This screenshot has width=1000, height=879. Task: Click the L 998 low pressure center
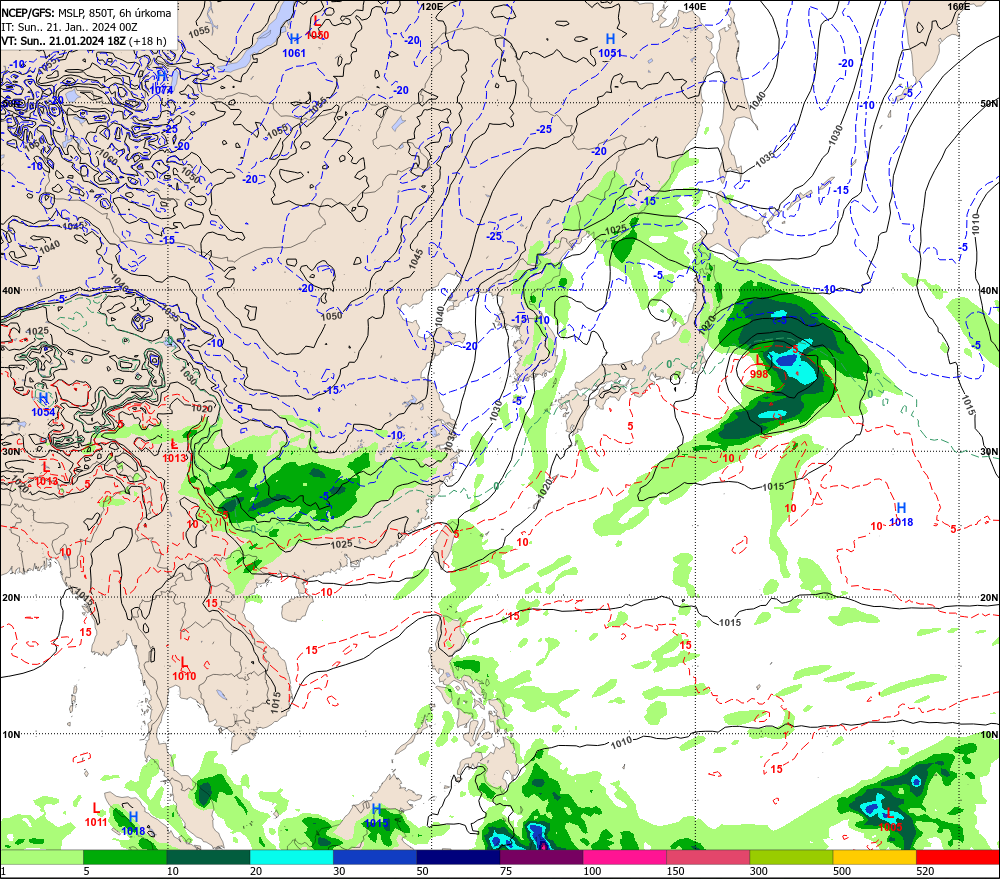click(x=759, y=367)
